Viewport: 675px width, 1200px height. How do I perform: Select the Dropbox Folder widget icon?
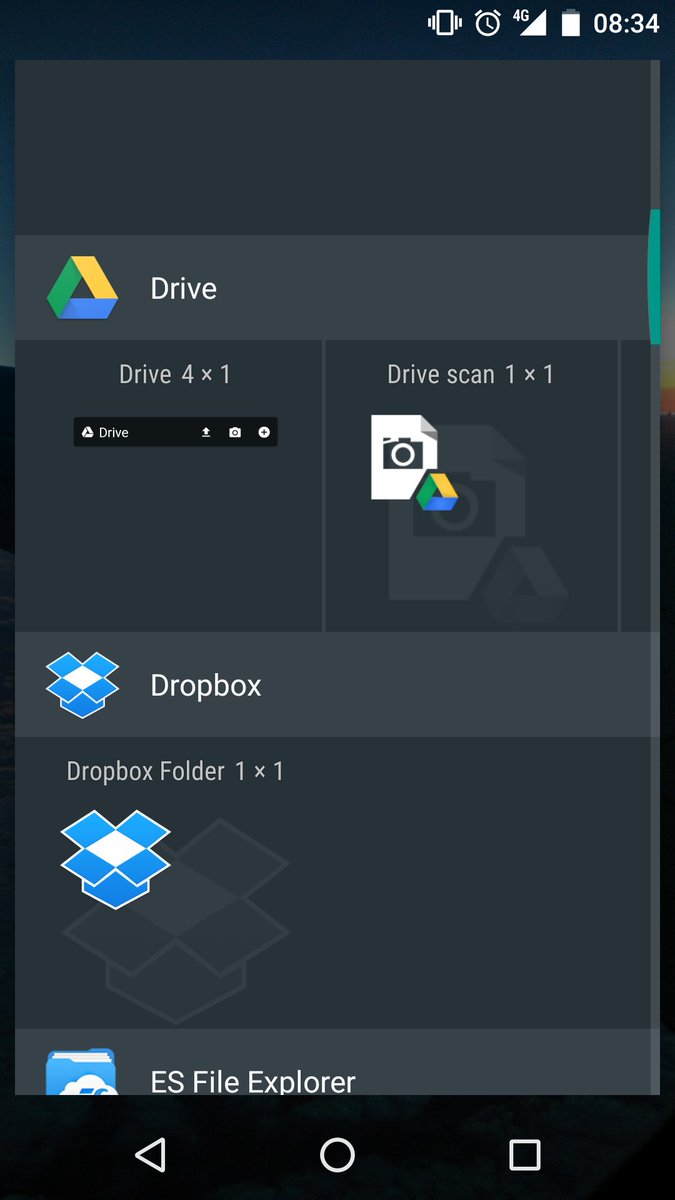(x=115, y=859)
